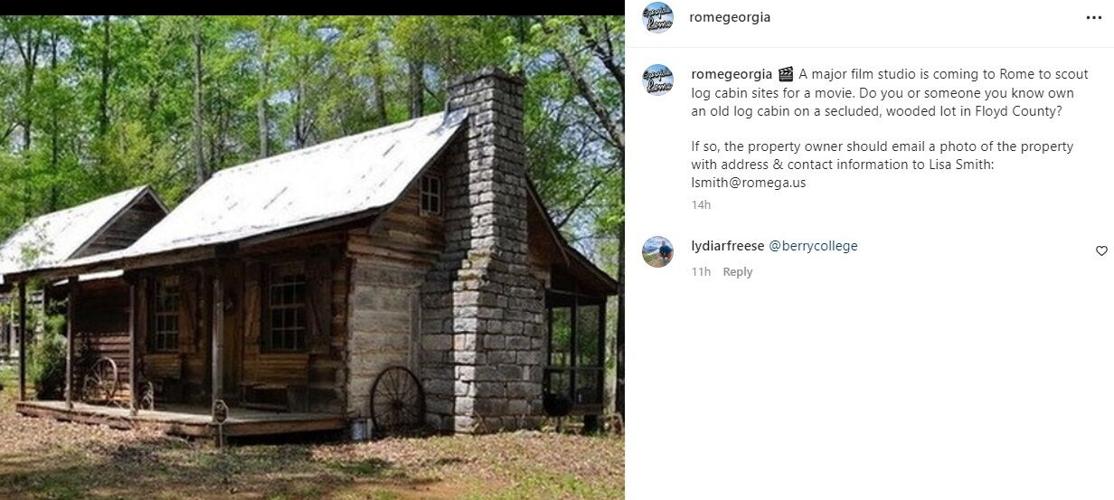This screenshot has height=500, width=1114.
Task: Click the paragraph about emailing Lisa Smith
Action: pos(882,165)
